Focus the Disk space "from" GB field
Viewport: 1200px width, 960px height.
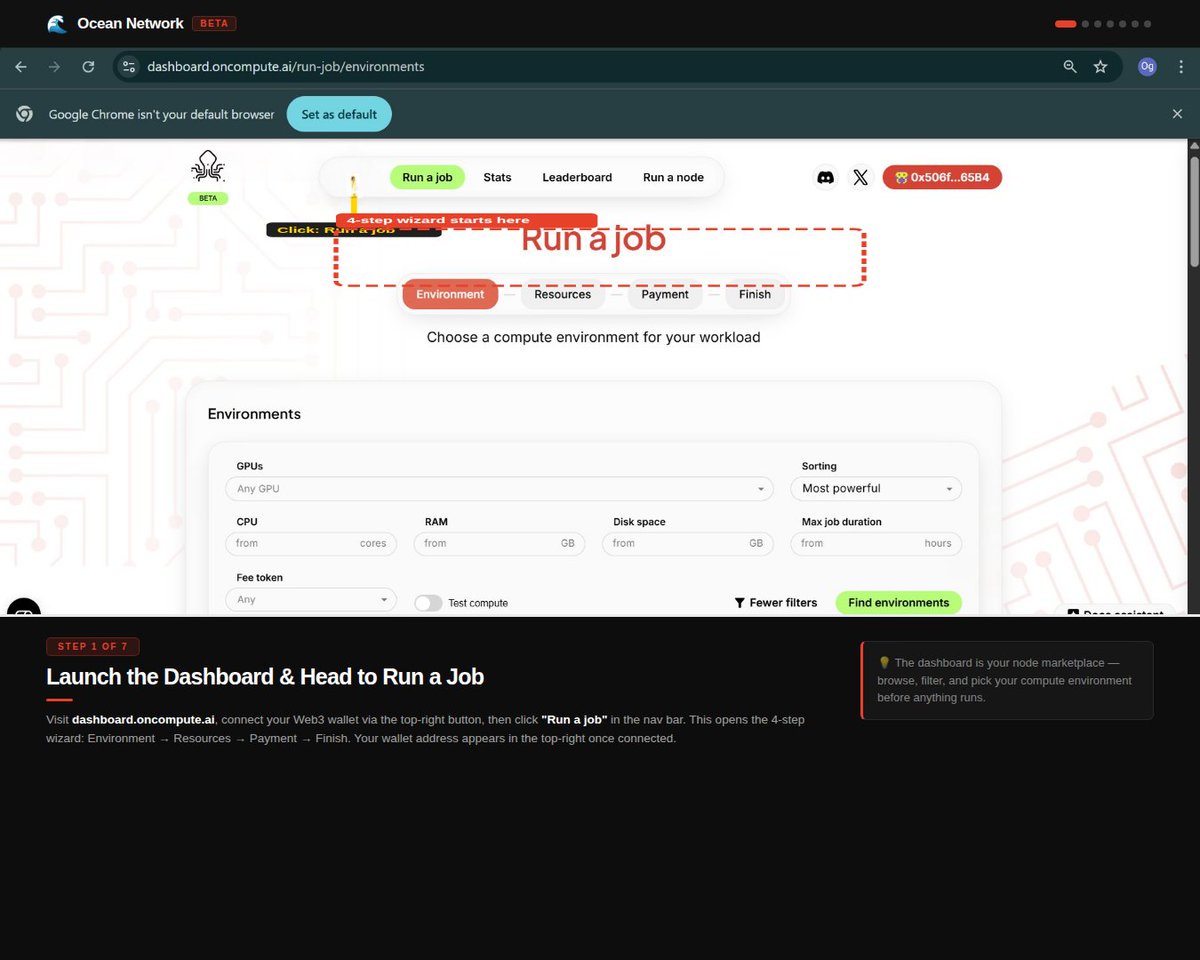click(x=688, y=544)
